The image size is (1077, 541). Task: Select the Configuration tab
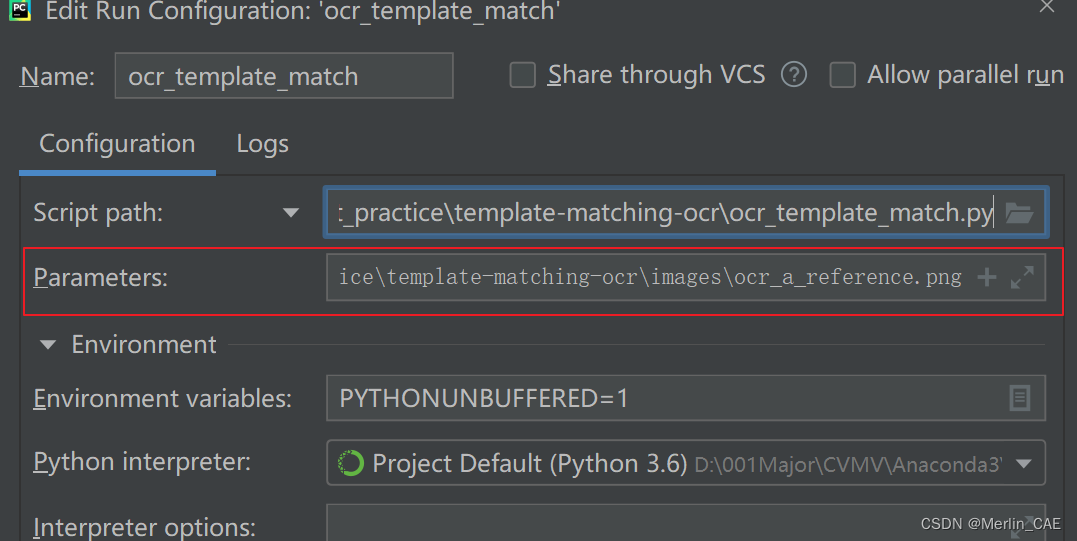117,144
